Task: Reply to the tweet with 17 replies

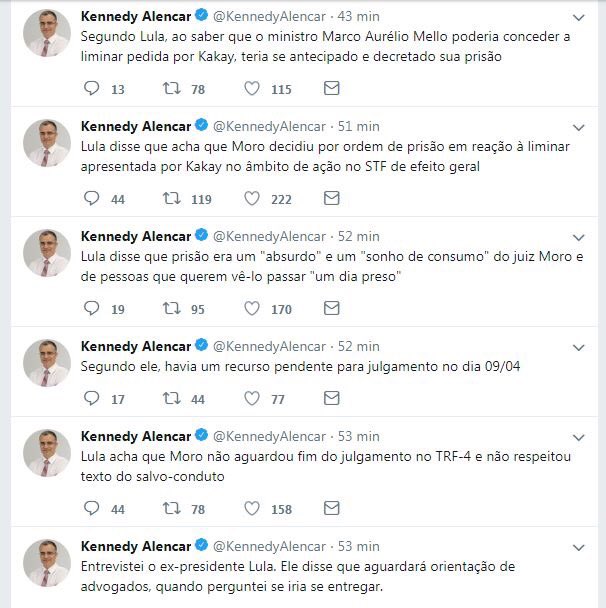Action: click(92, 399)
